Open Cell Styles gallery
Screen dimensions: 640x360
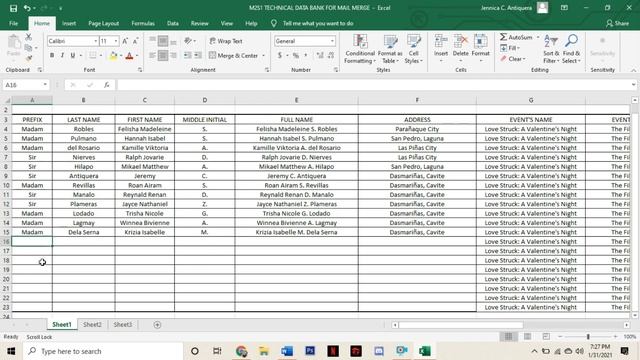[x=413, y=49]
